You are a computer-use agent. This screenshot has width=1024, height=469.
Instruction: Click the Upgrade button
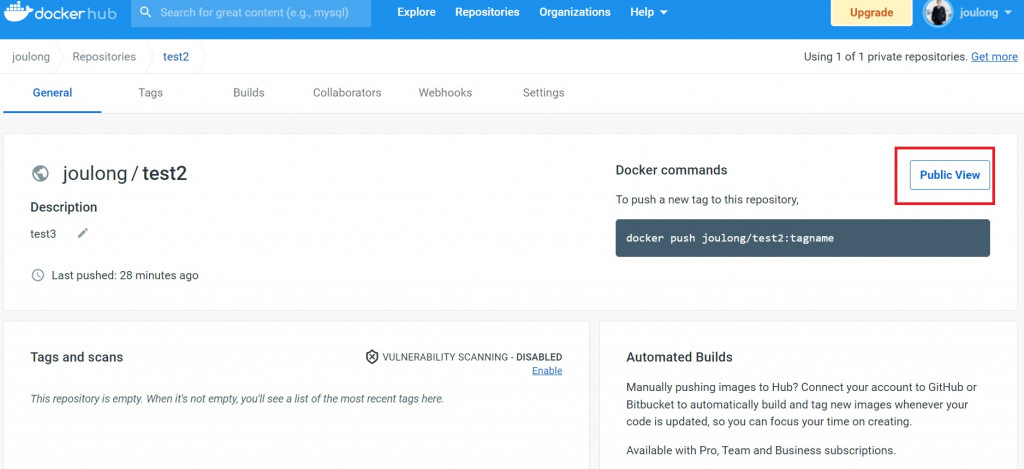[871, 12]
